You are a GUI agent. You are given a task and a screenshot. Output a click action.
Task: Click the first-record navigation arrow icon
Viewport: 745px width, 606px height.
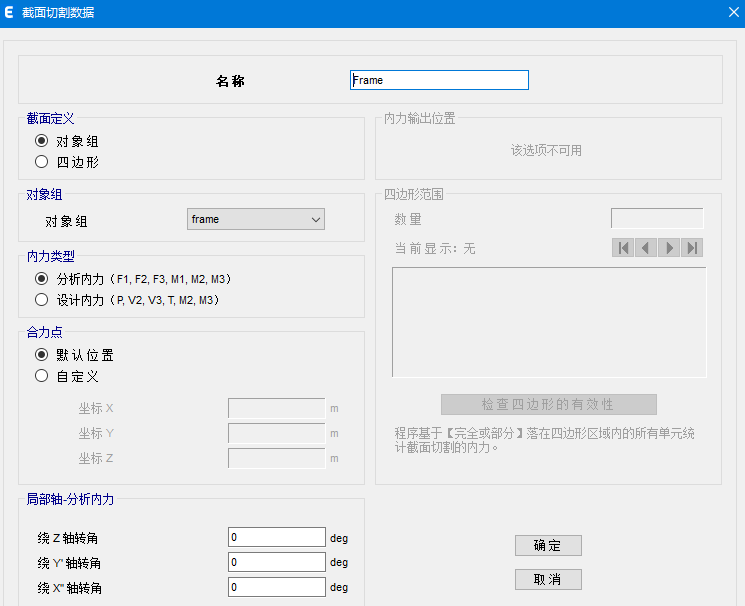point(624,248)
